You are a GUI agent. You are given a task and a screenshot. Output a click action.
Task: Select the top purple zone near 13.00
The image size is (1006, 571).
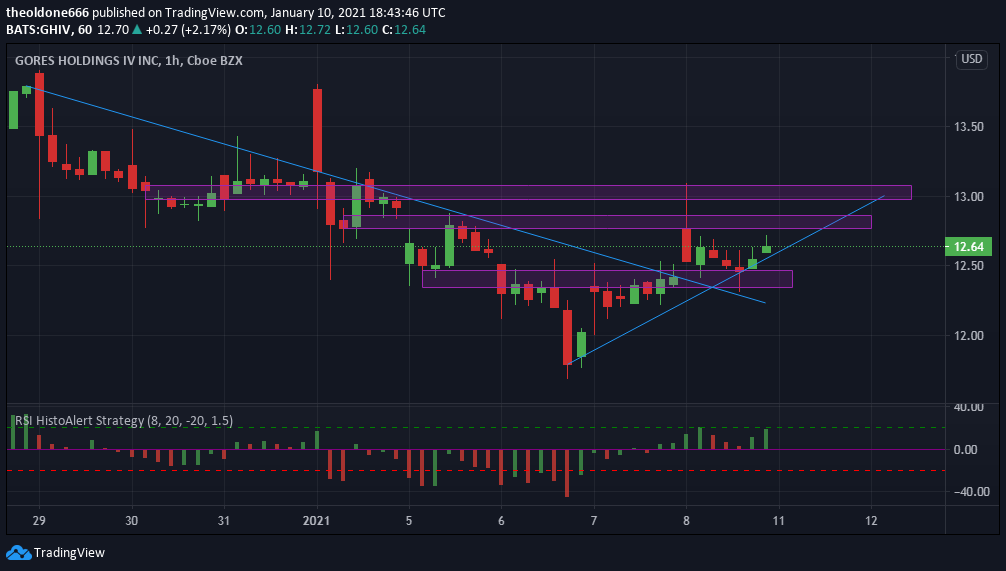point(528,192)
